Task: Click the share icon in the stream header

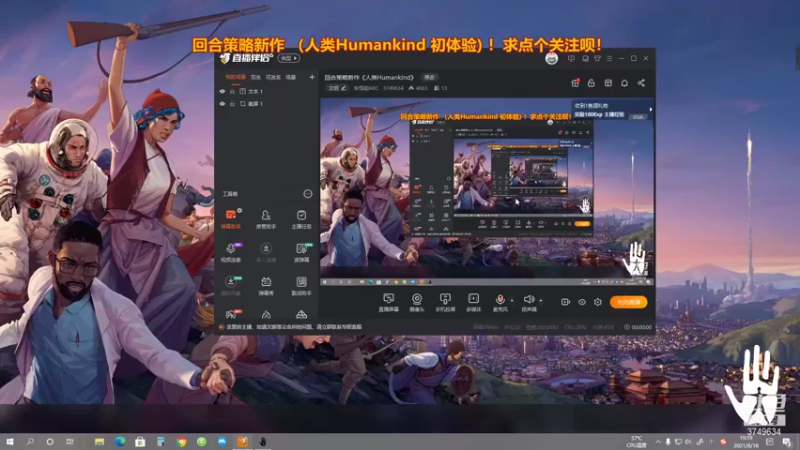Action: (x=641, y=83)
